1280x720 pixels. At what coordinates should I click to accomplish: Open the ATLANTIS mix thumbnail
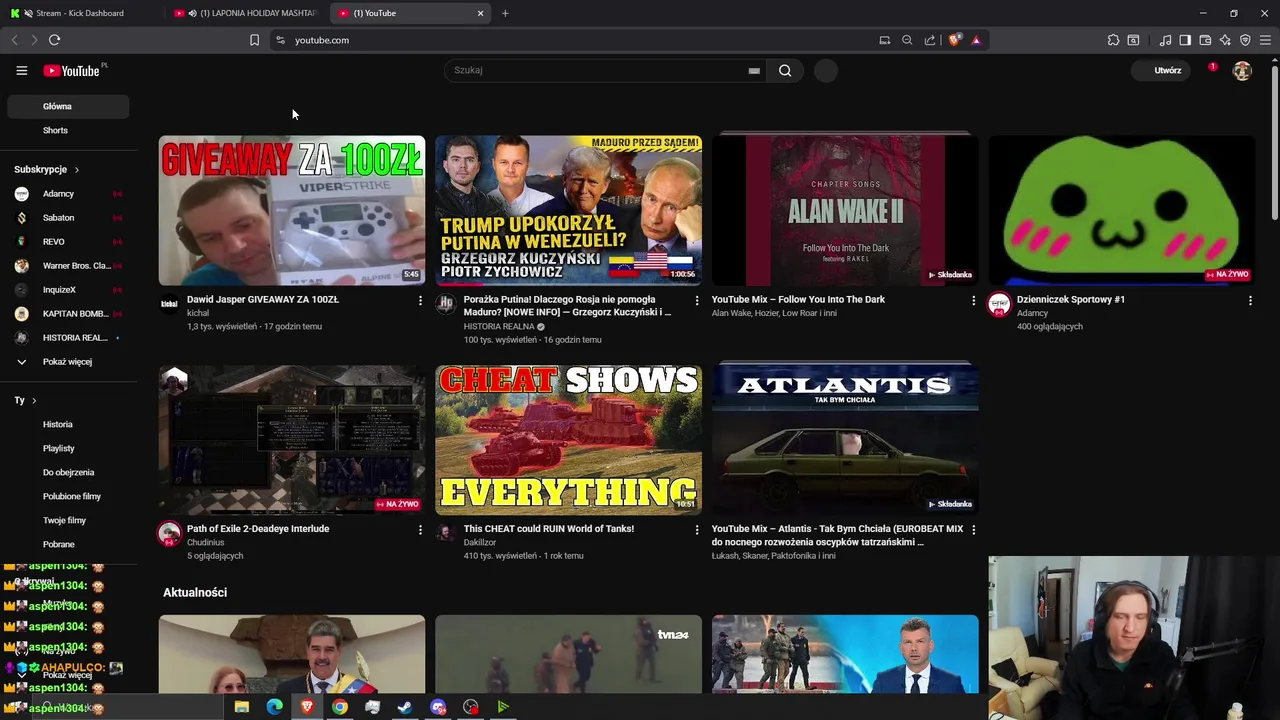pos(845,440)
